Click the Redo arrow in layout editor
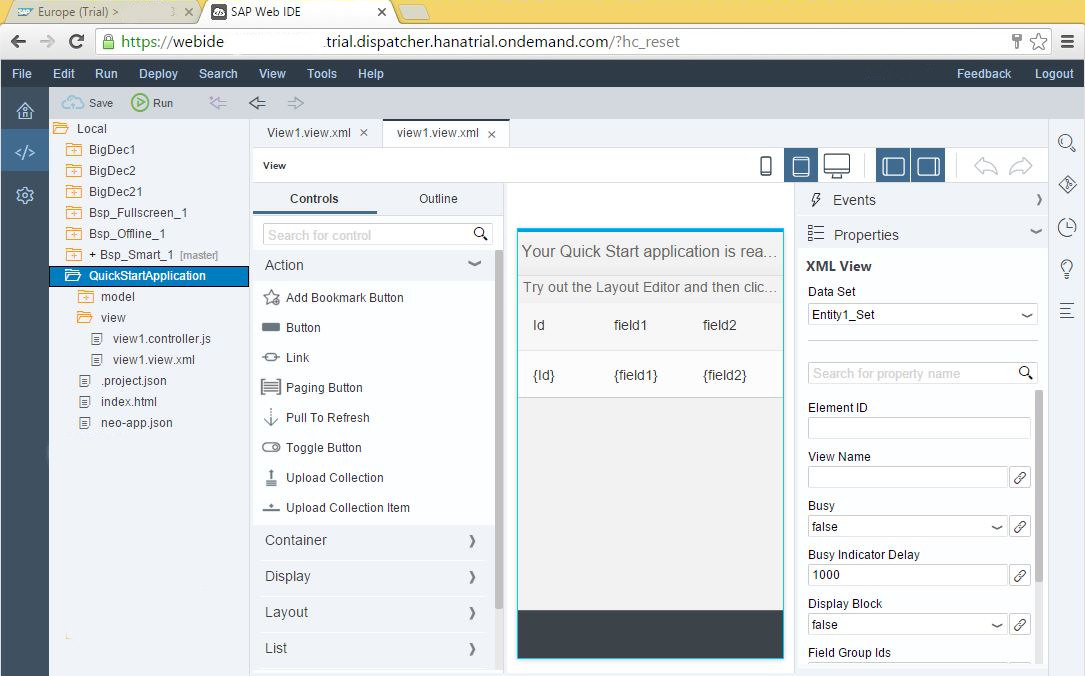 (1021, 166)
